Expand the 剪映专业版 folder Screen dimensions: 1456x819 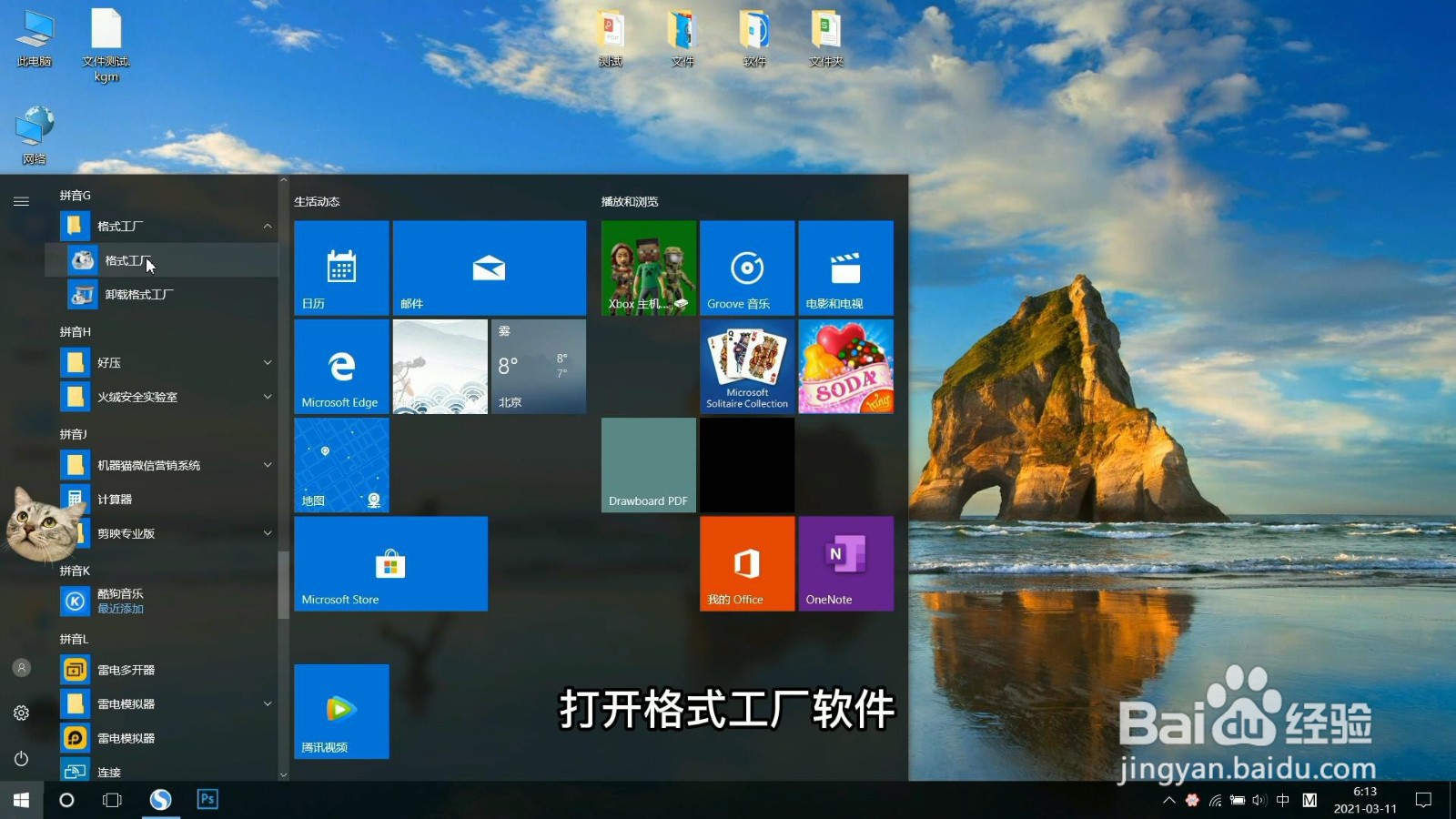pyautogui.click(x=268, y=533)
